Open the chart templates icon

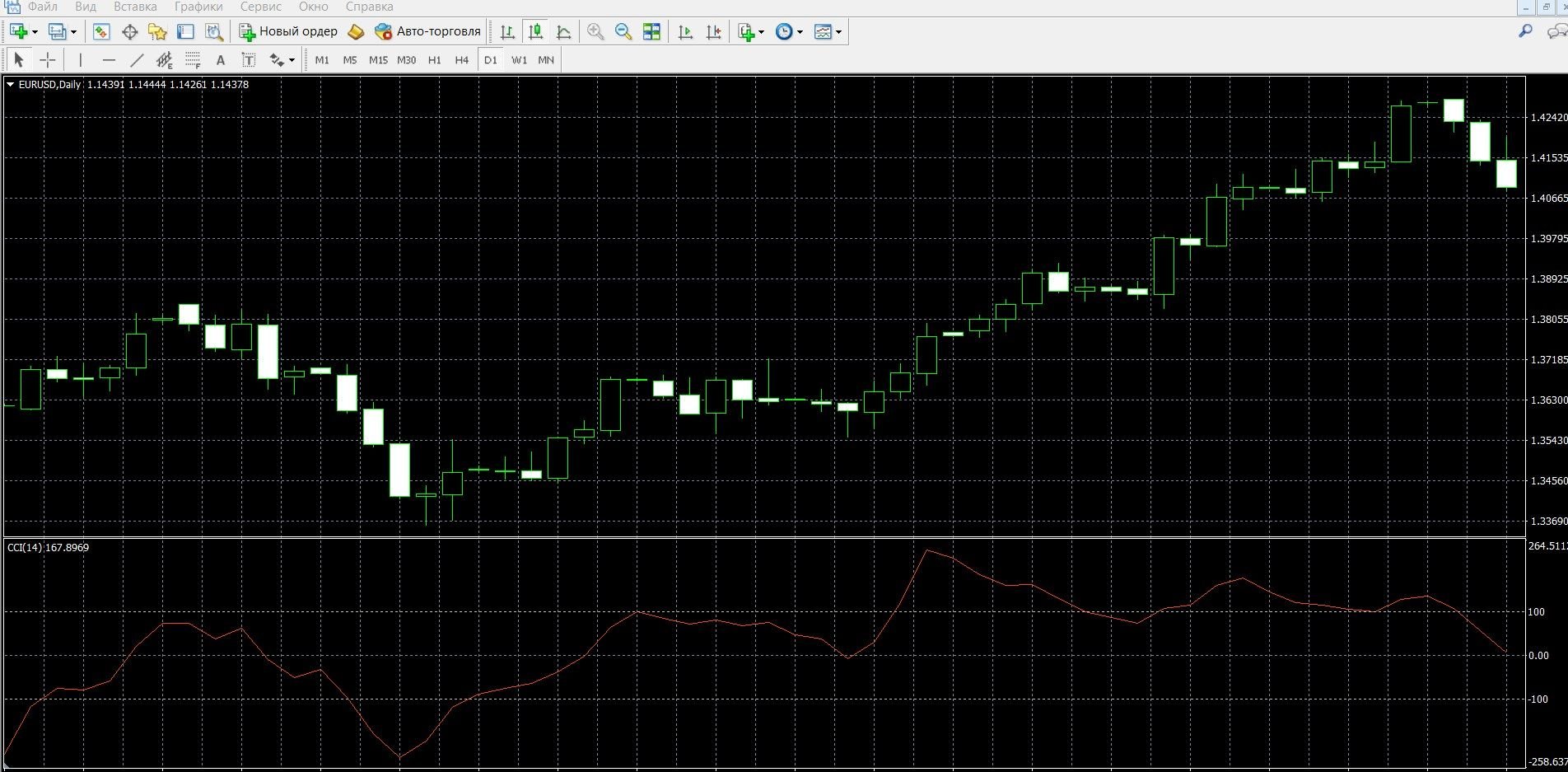(823, 32)
